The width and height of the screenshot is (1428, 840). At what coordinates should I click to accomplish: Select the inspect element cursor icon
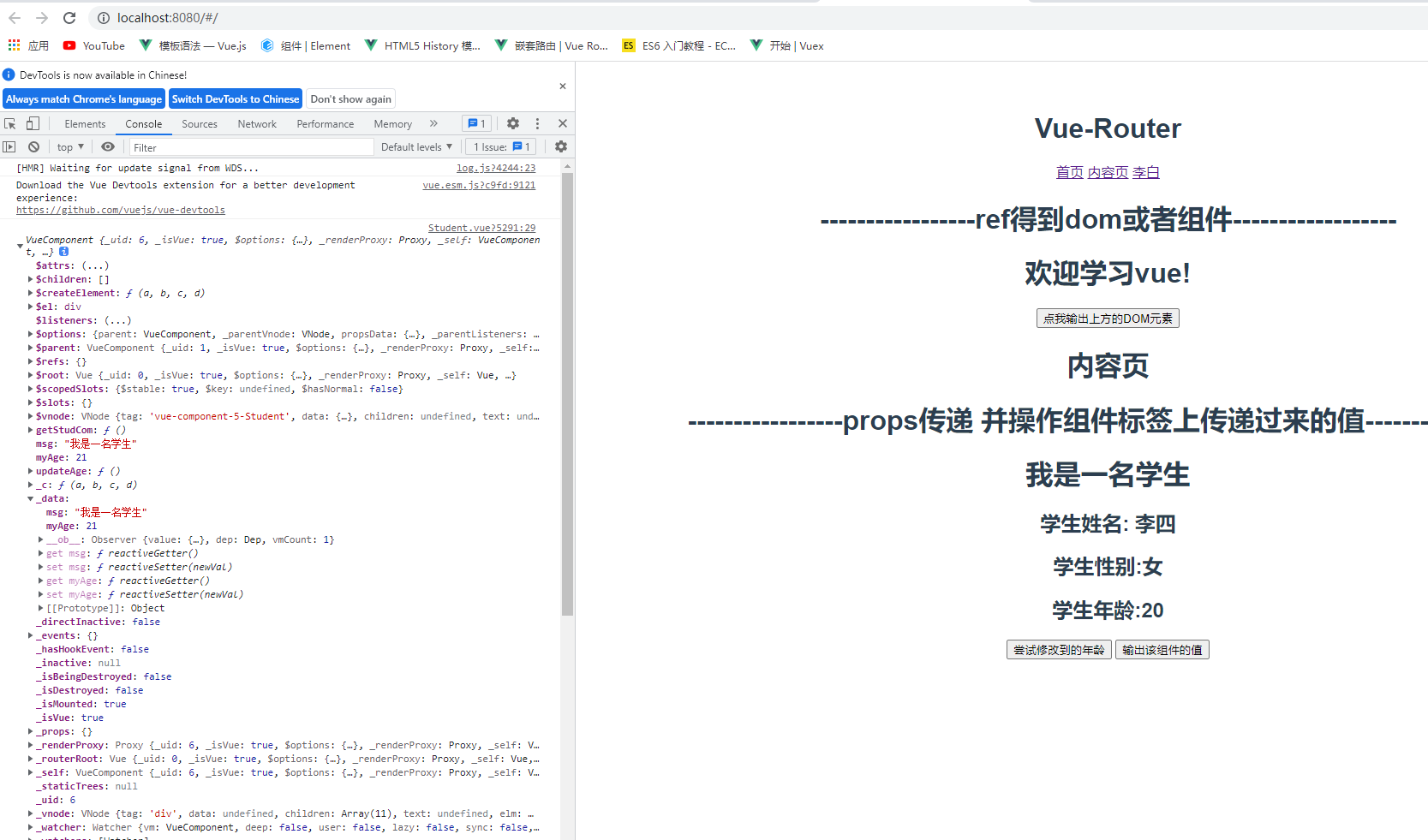pos(10,123)
